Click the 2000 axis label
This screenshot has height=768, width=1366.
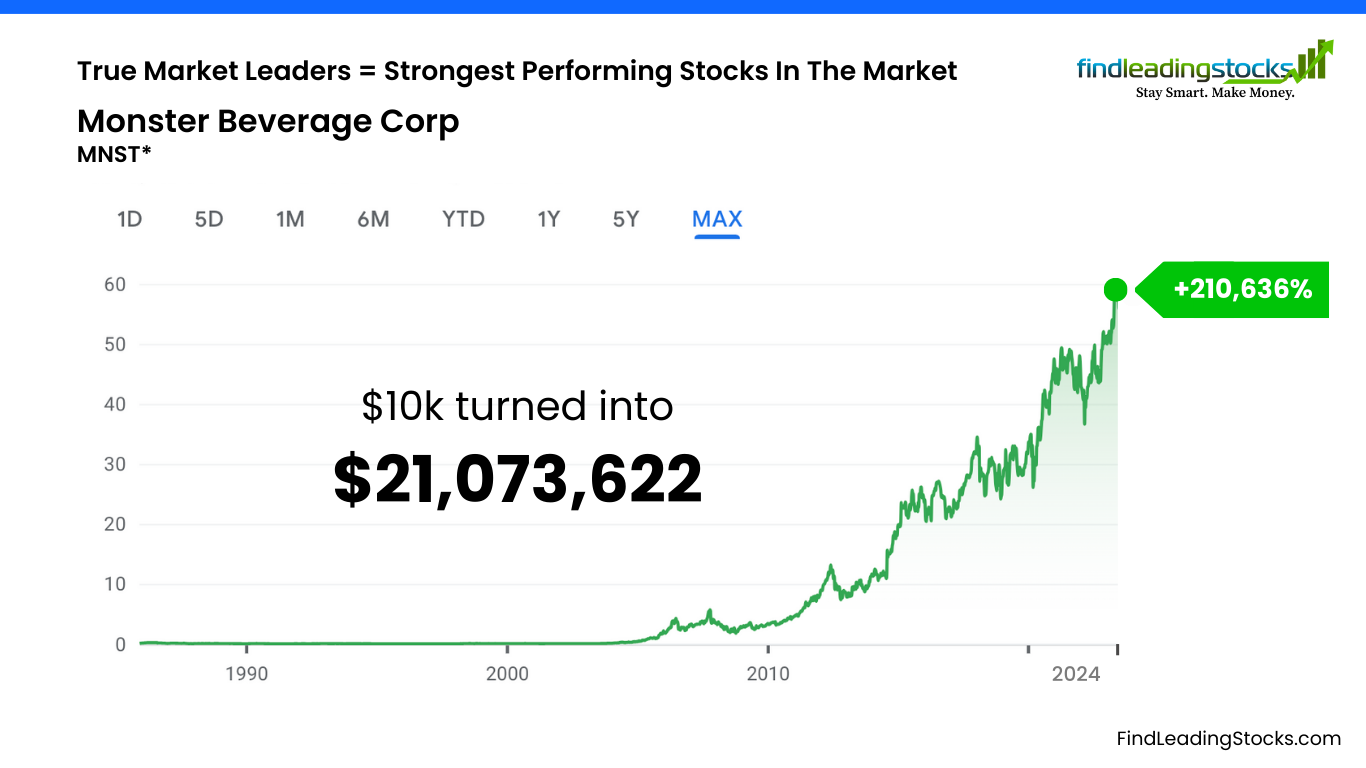[x=507, y=674]
